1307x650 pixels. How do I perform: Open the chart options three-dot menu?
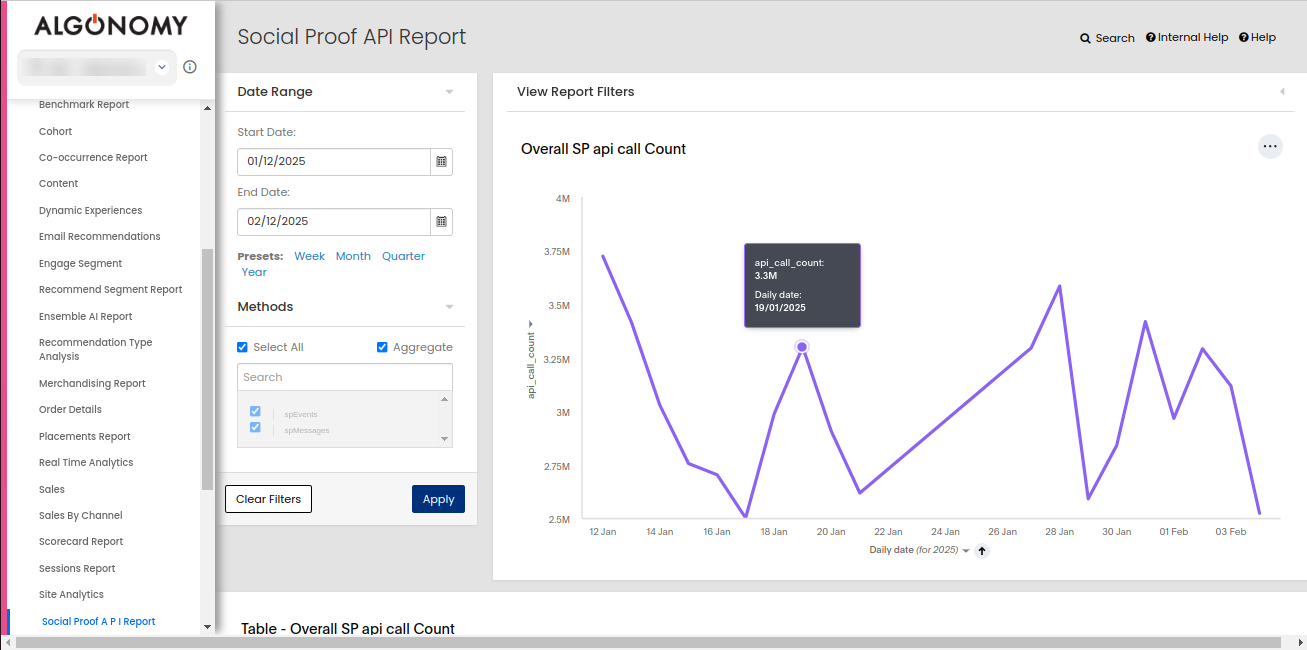1270,146
